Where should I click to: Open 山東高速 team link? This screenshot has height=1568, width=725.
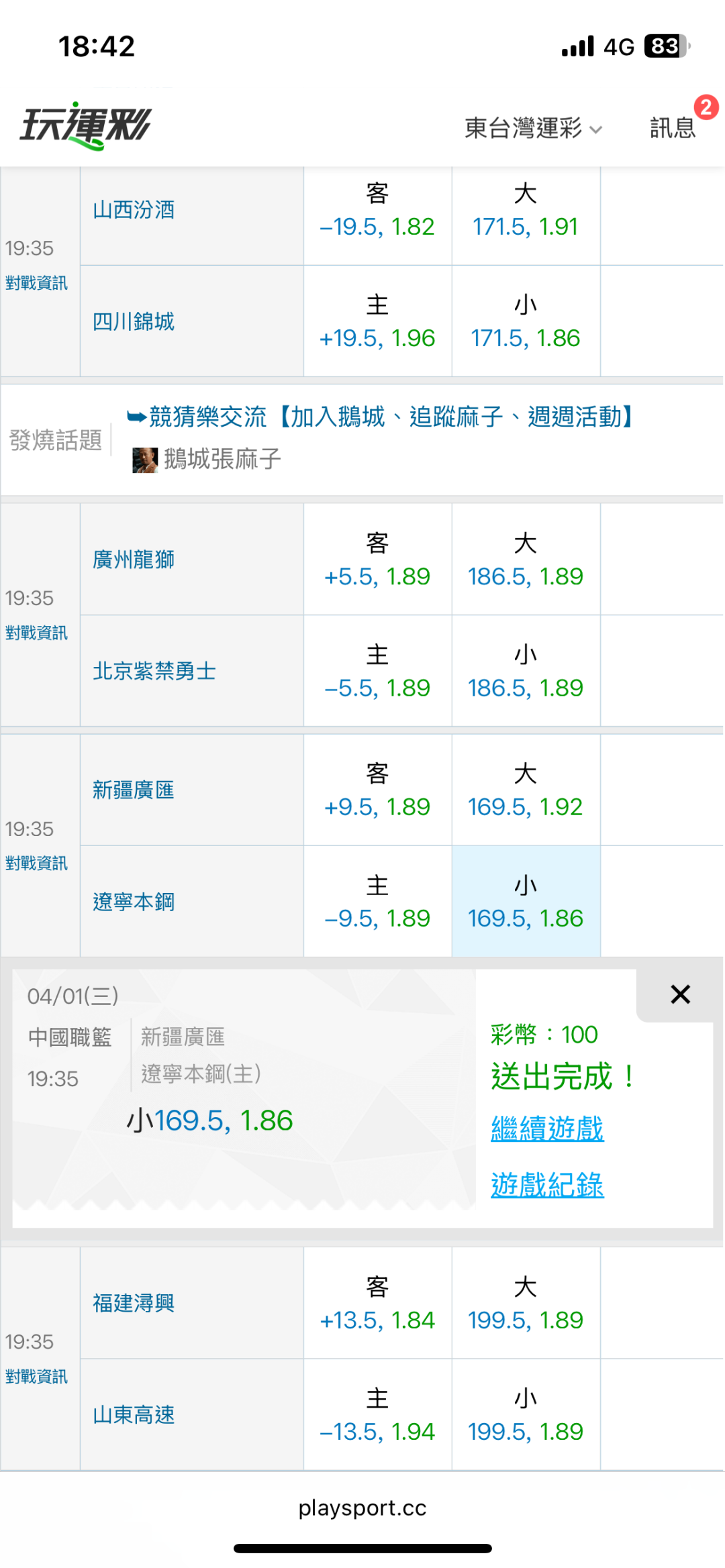(134, 1415)
